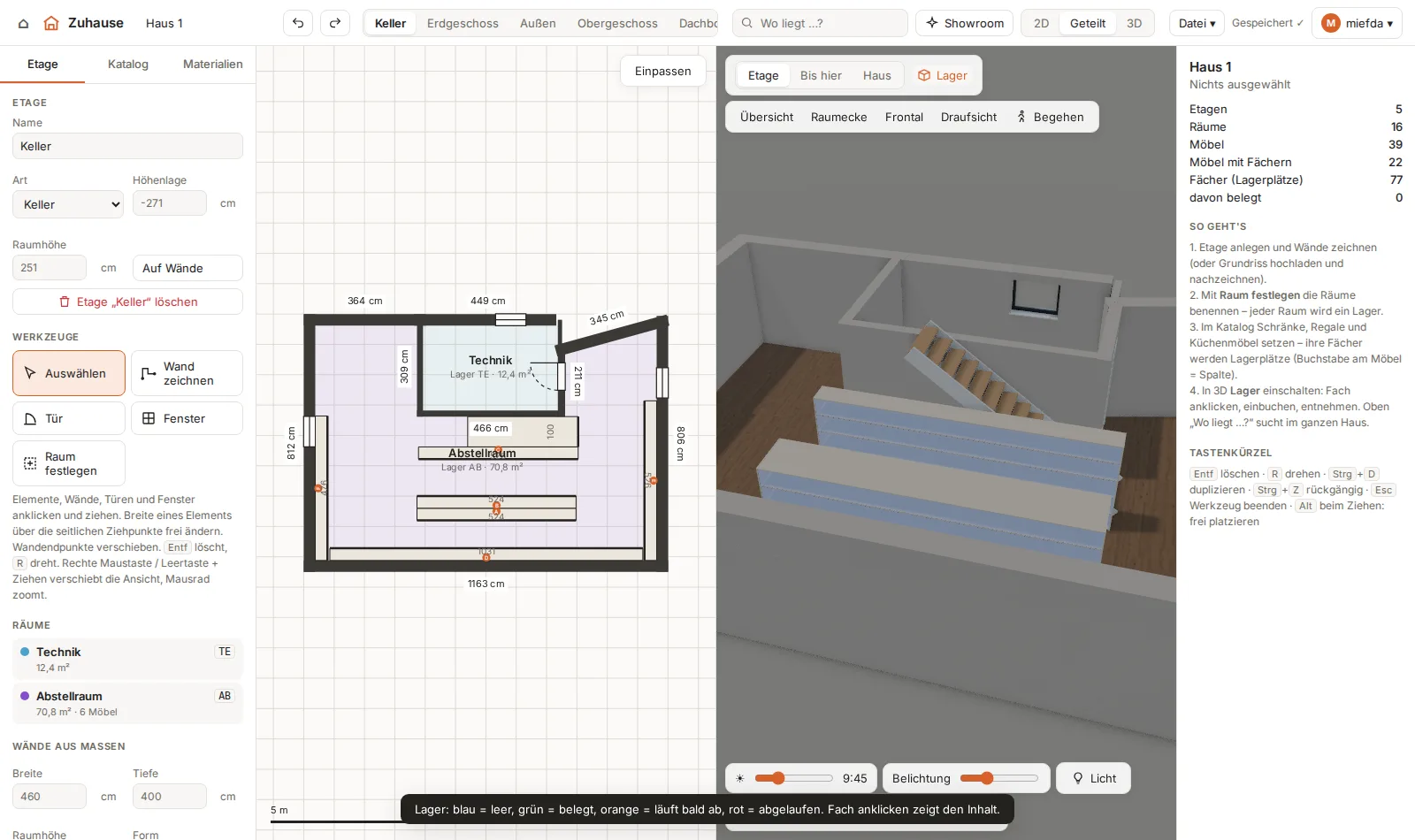Click the Auf Wände button

tap(187, 268)
